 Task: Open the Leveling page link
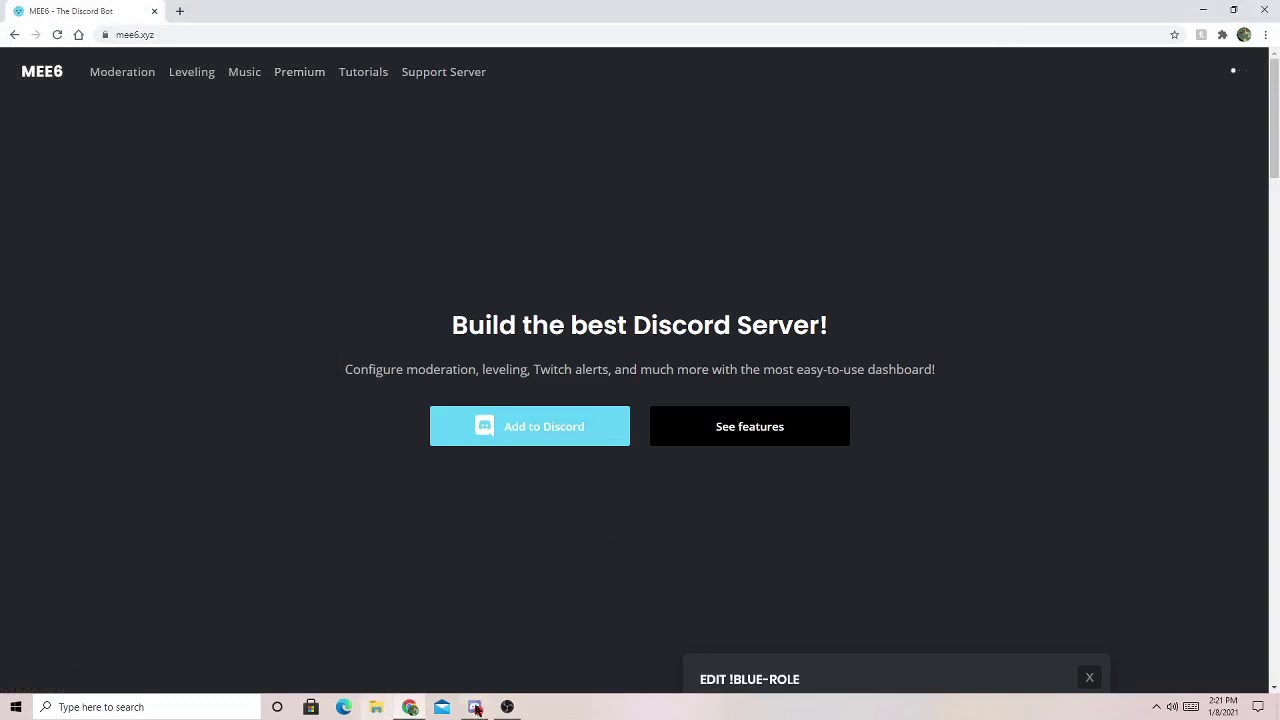[191, 72]
